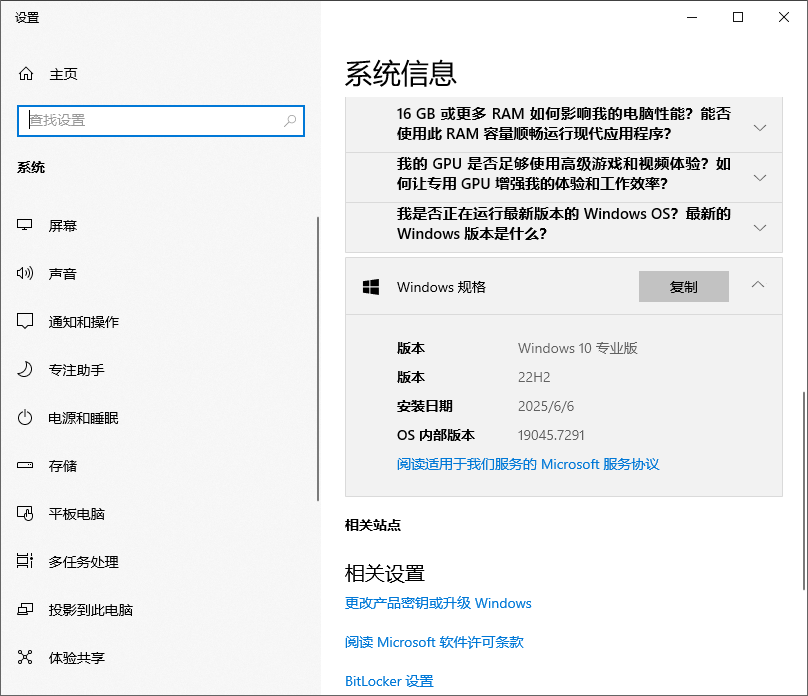
Task: Click the 安装日期 label
Action: point(425,406)
